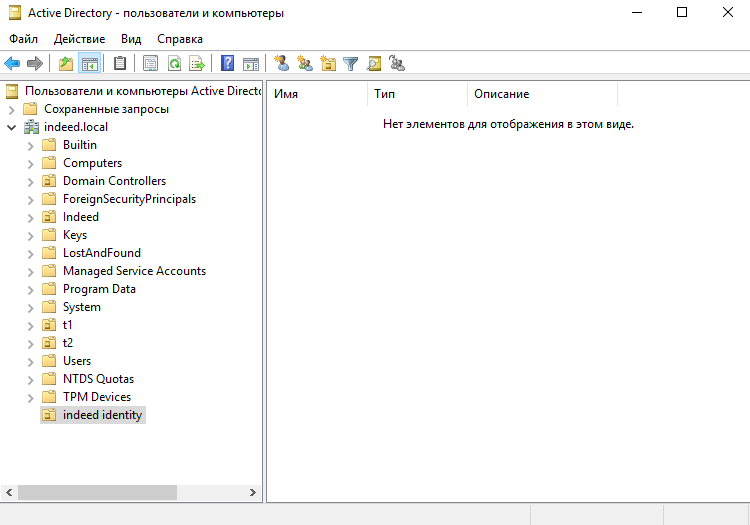Click the filter funnel icon
Viewport: 750px width, 525px height.
(x=351, y=64)
